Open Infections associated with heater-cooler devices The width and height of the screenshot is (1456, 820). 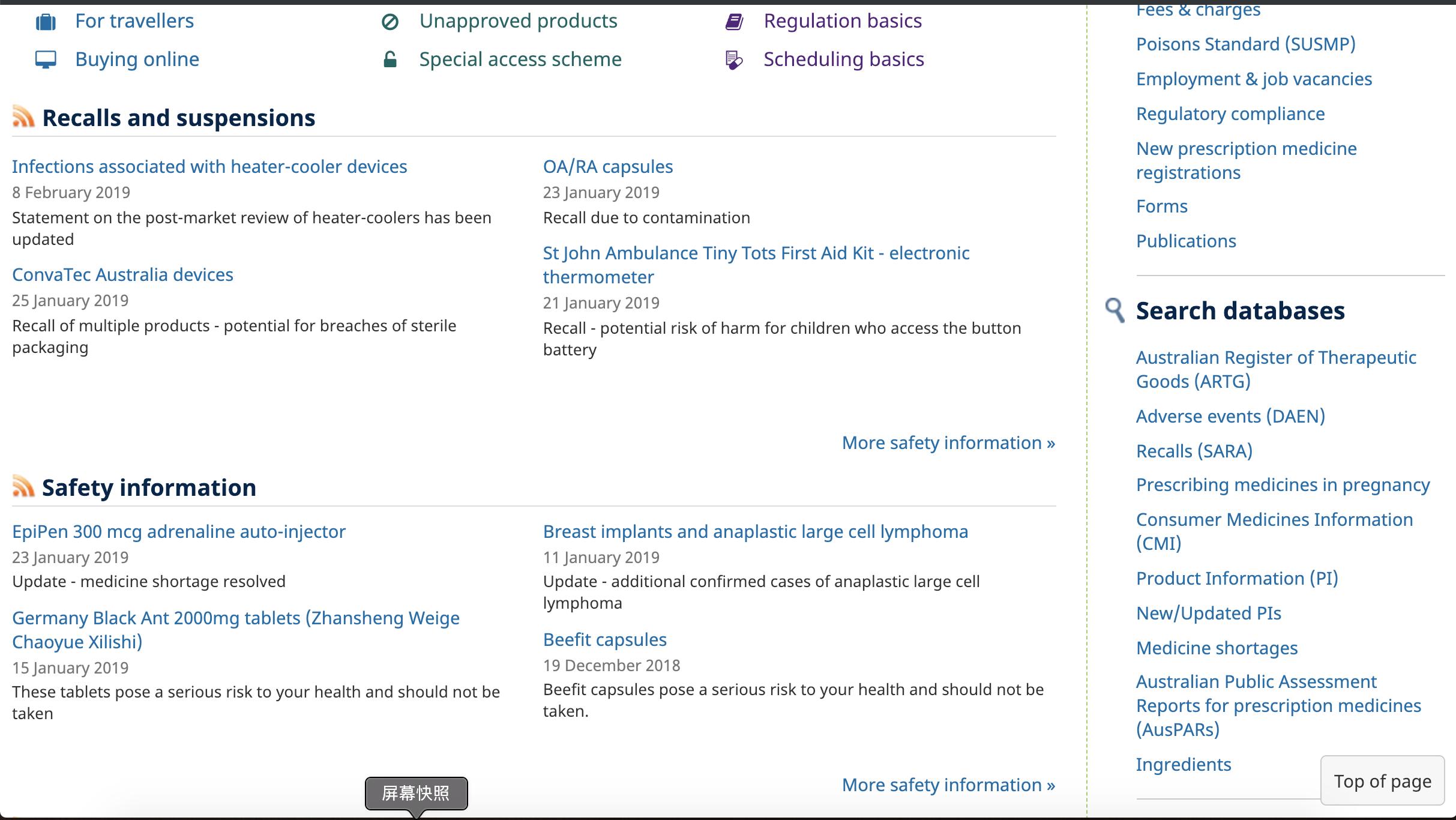(209, 166)
